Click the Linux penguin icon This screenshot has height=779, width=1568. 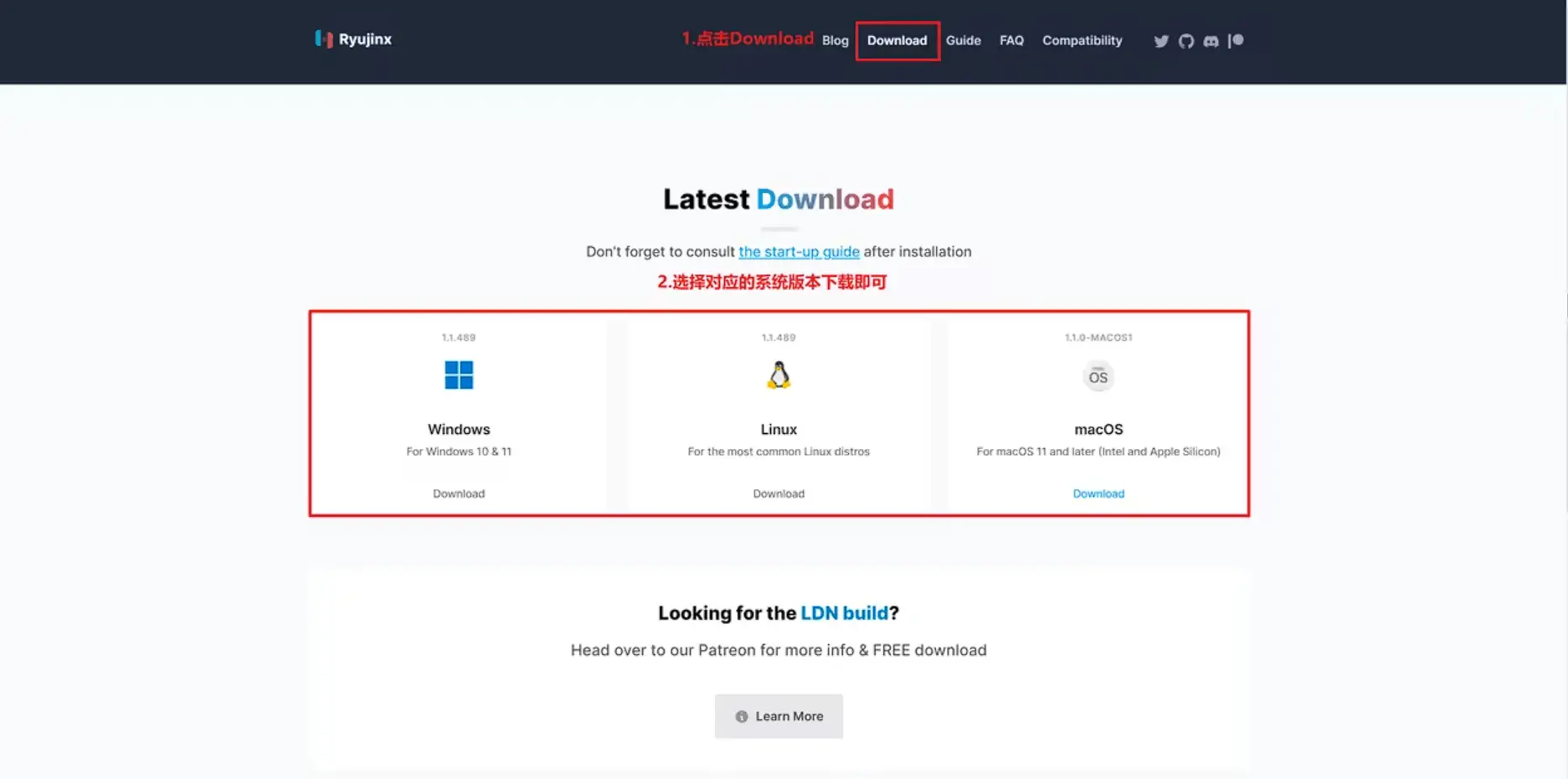tap(779, 375)
